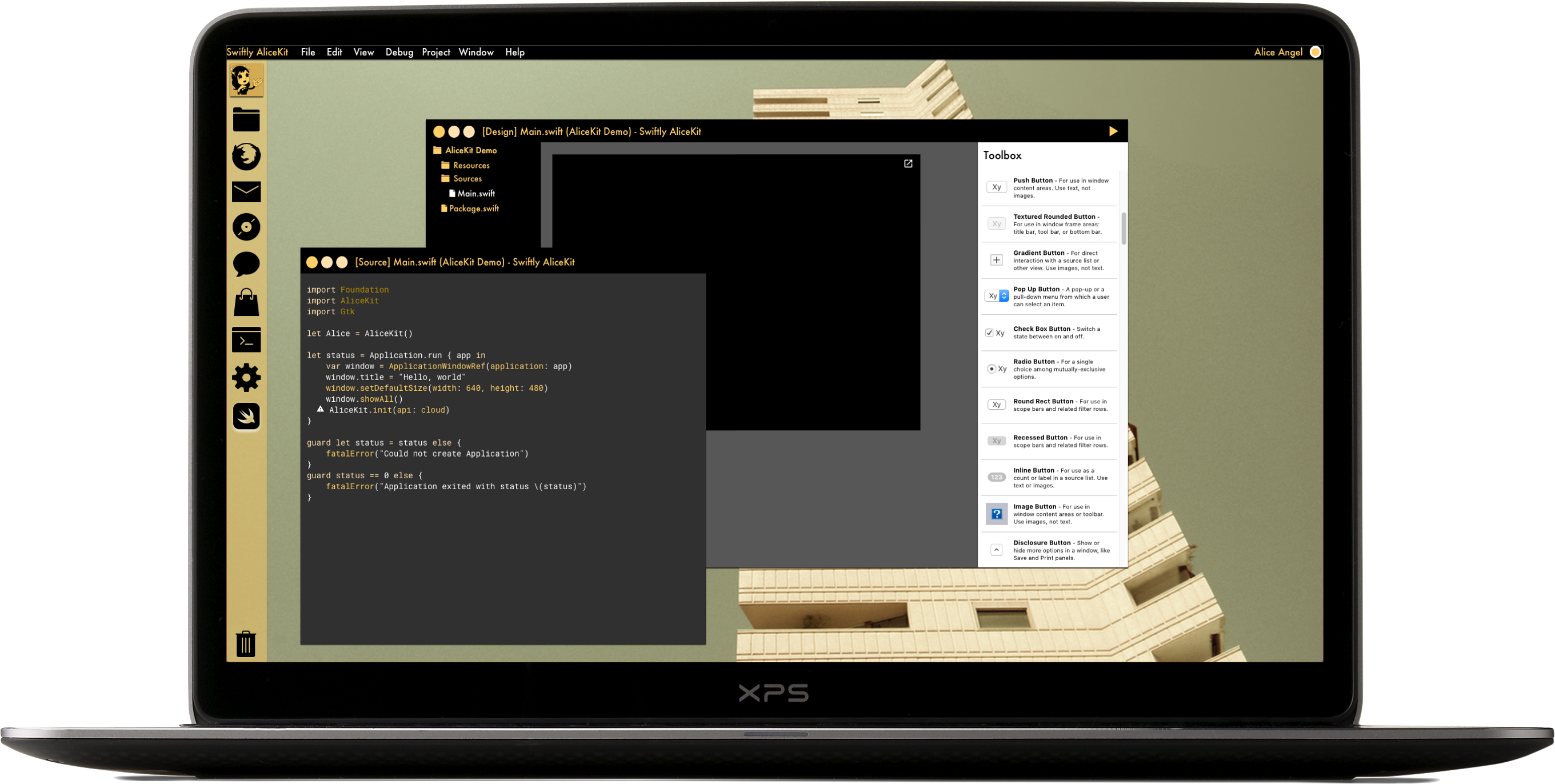Click the Inline Button description text
The height and width of the screenshot is (784, 1555).
tap(1061, 477)
